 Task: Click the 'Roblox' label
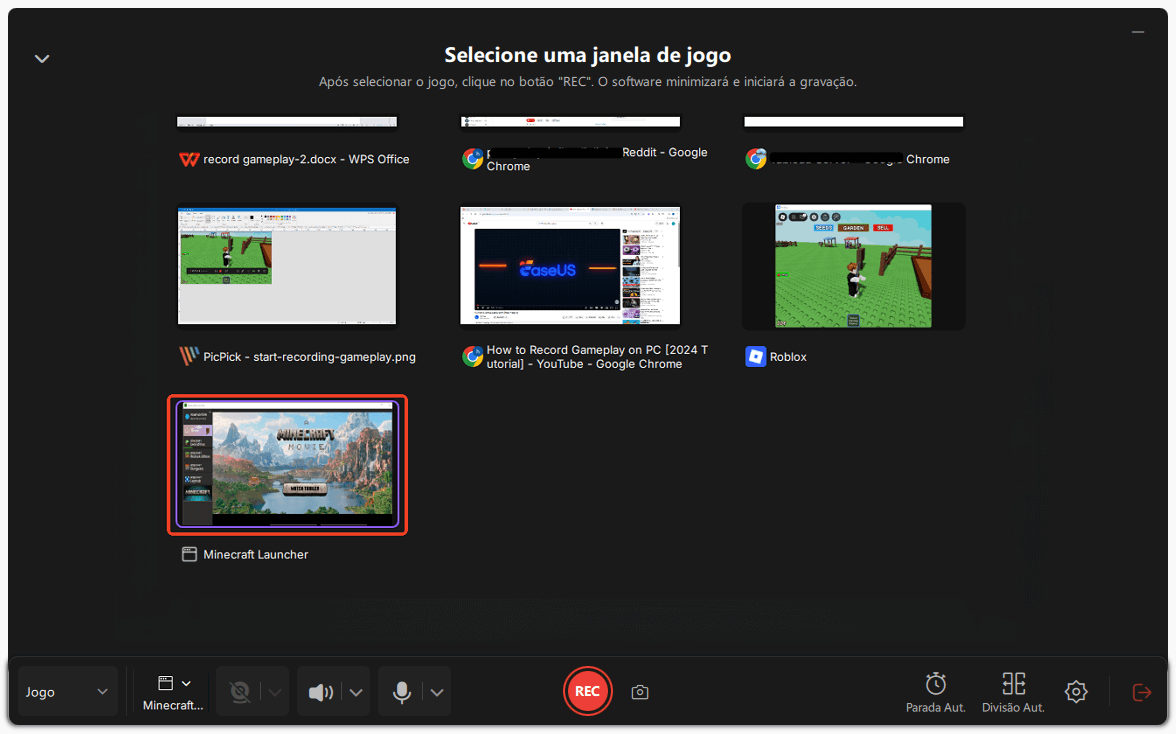pos(788,357)
